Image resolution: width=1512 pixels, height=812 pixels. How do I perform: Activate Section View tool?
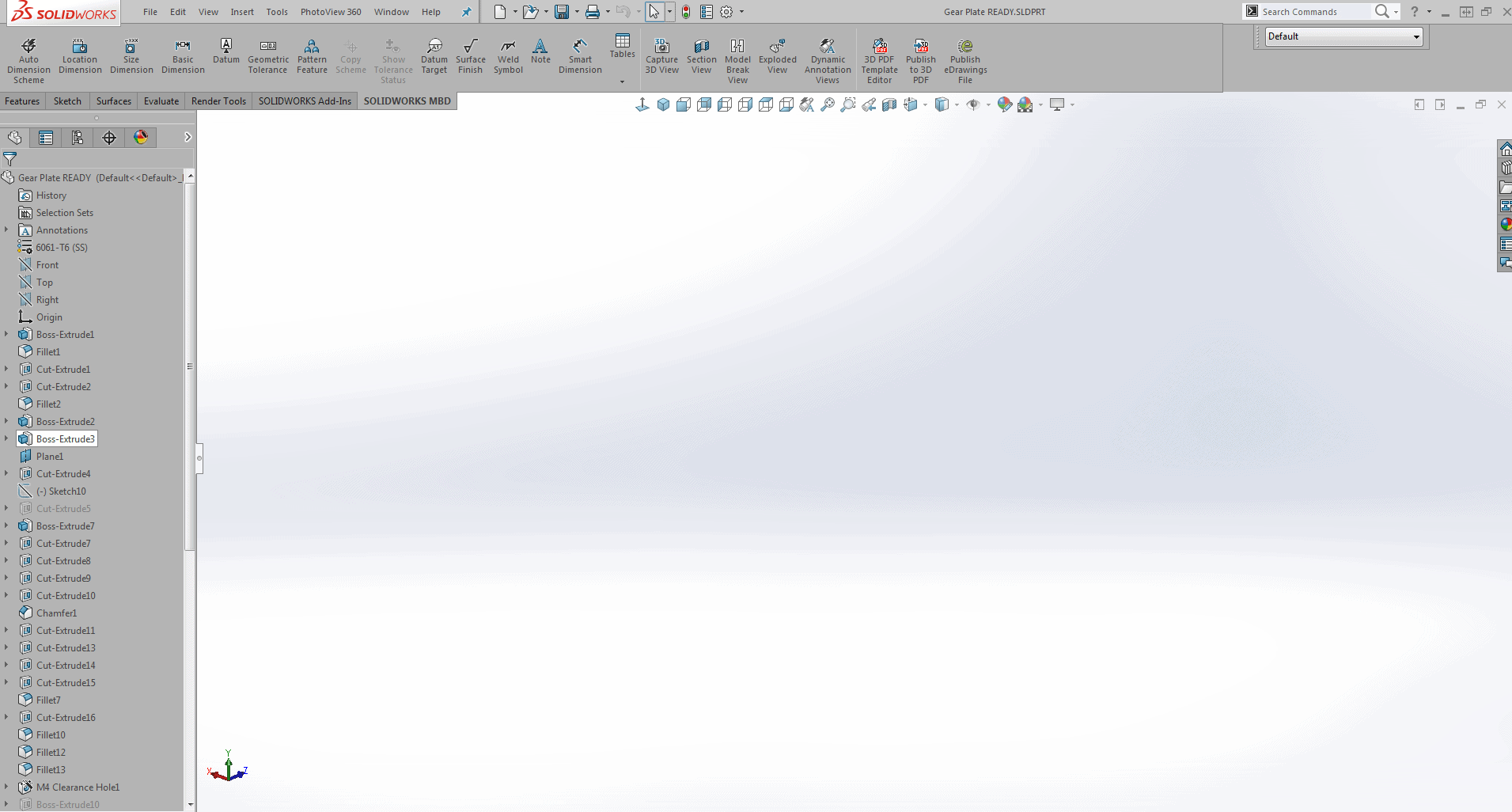click(x=701, y=55)
